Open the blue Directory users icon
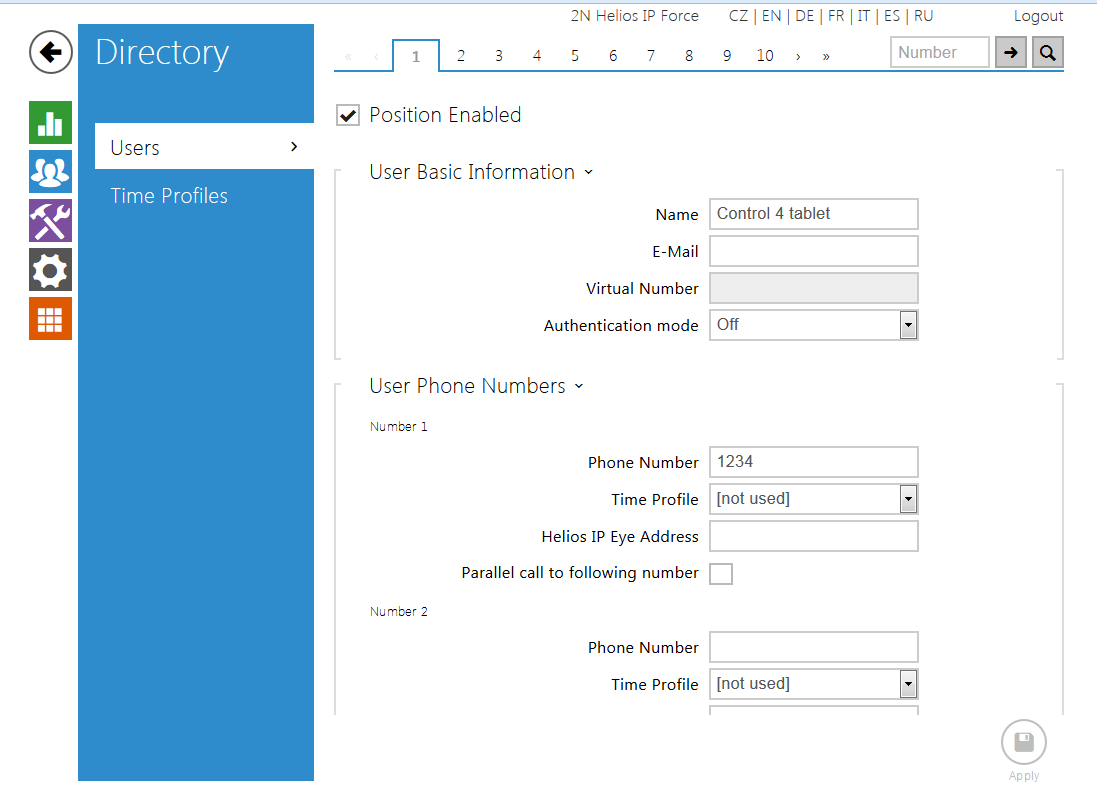The image size is (1097, 790). click(x=50, y=172)
